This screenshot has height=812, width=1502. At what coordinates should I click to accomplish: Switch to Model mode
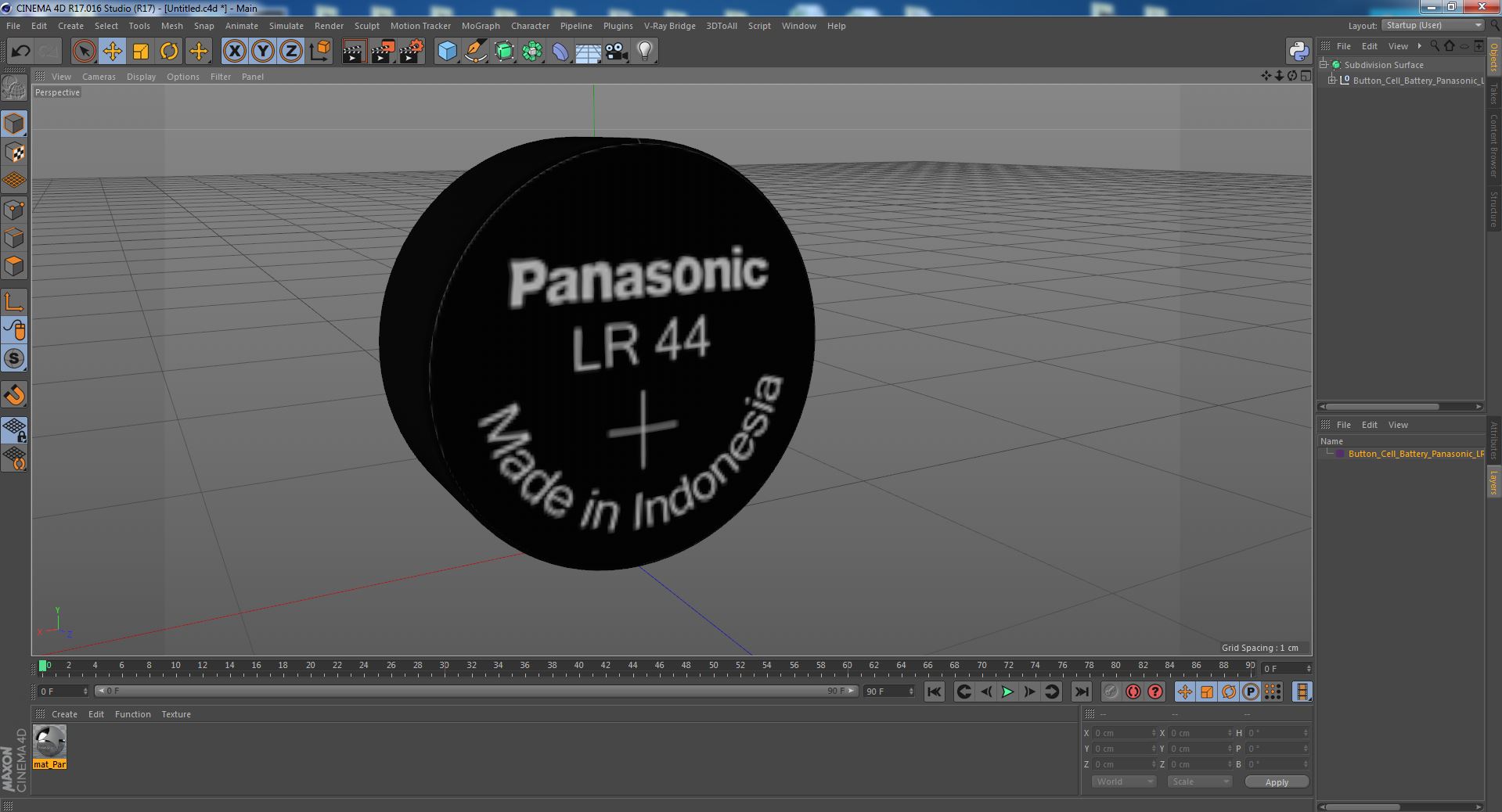14,124
